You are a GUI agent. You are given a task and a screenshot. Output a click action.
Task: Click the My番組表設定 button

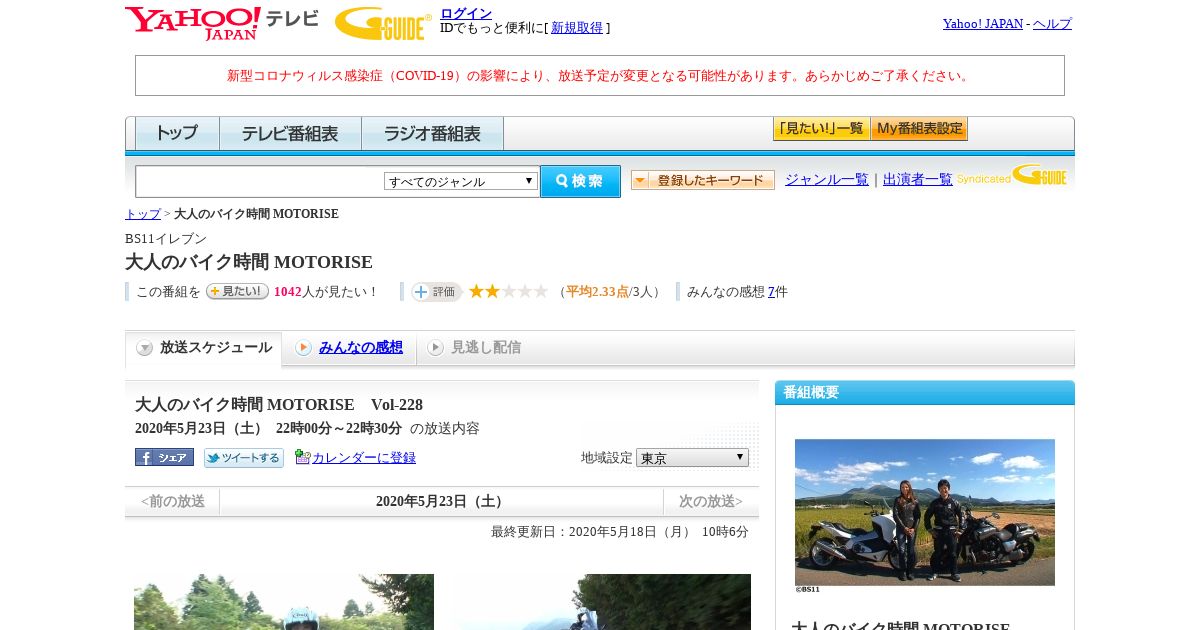[919, 129]
